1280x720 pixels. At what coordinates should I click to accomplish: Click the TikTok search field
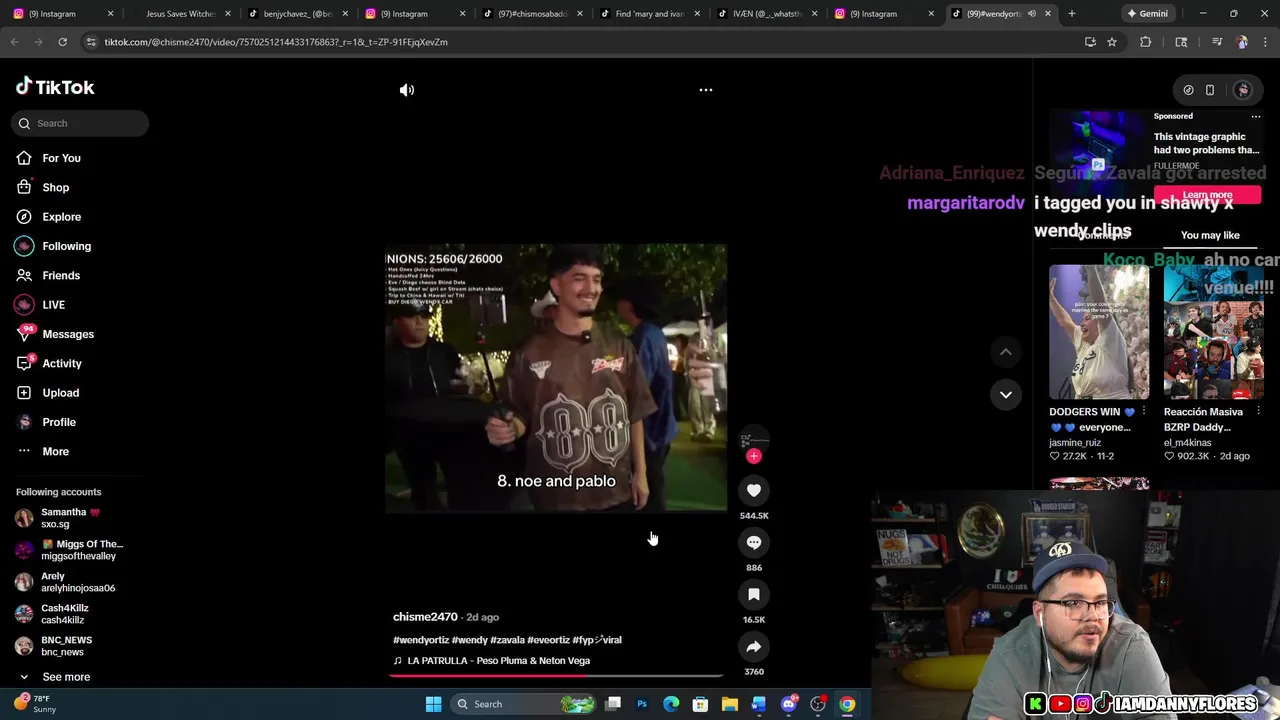tap(81, 123)
